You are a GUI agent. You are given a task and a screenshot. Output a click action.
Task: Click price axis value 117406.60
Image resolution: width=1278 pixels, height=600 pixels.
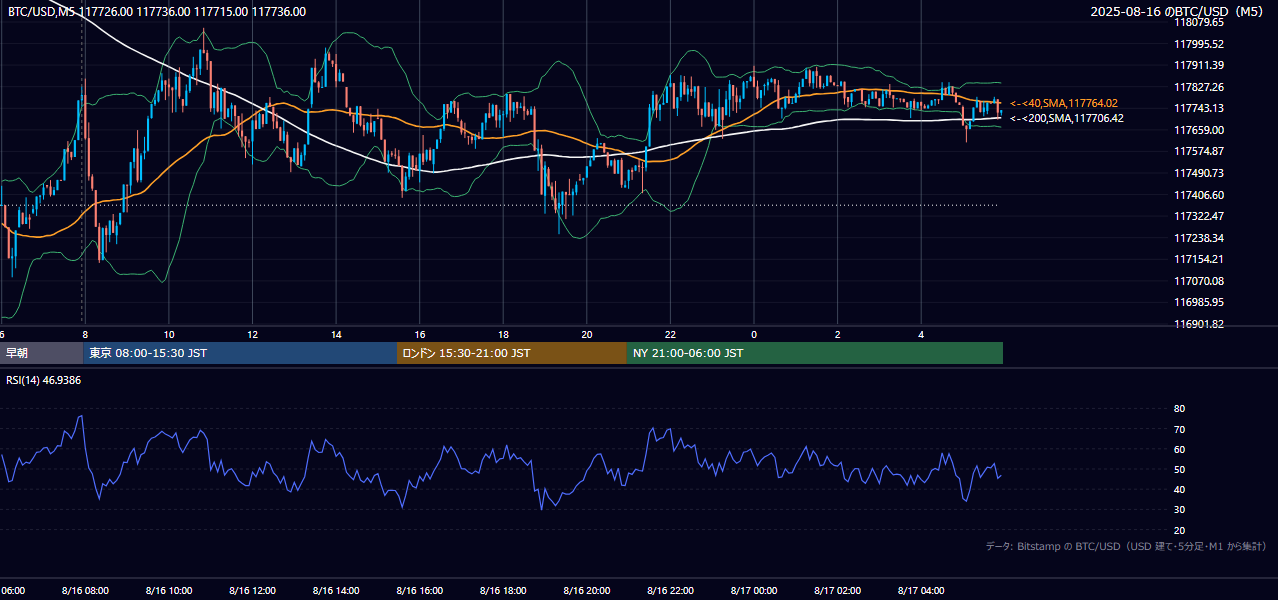tap(1198, 195)
